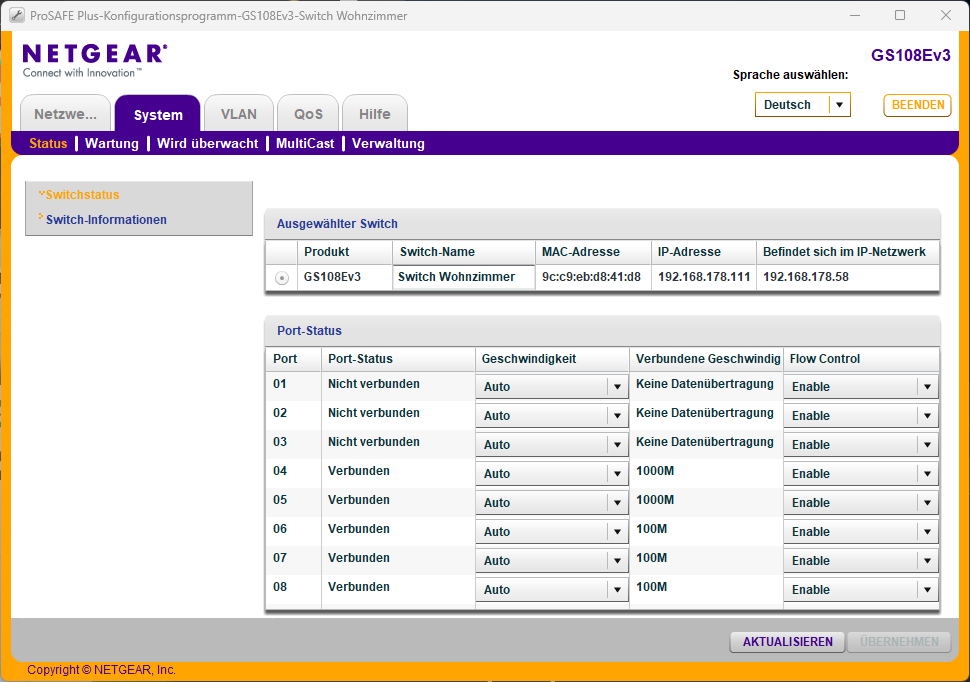Click the AKTUALISIEREN button
The height and width of the screenshot is (682, 970).
click(x=788, y=642)
